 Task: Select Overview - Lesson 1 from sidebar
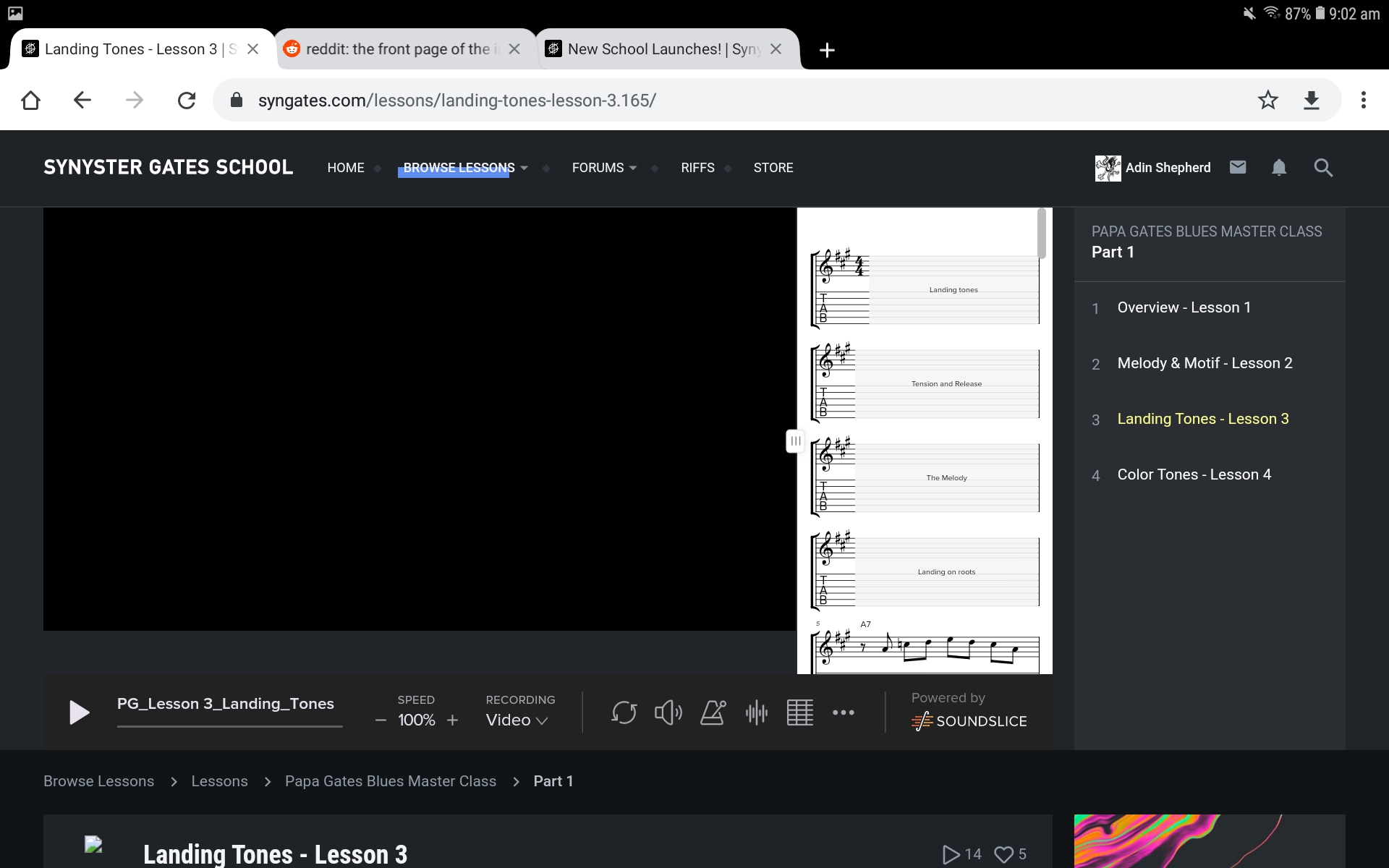[1185, 307]
